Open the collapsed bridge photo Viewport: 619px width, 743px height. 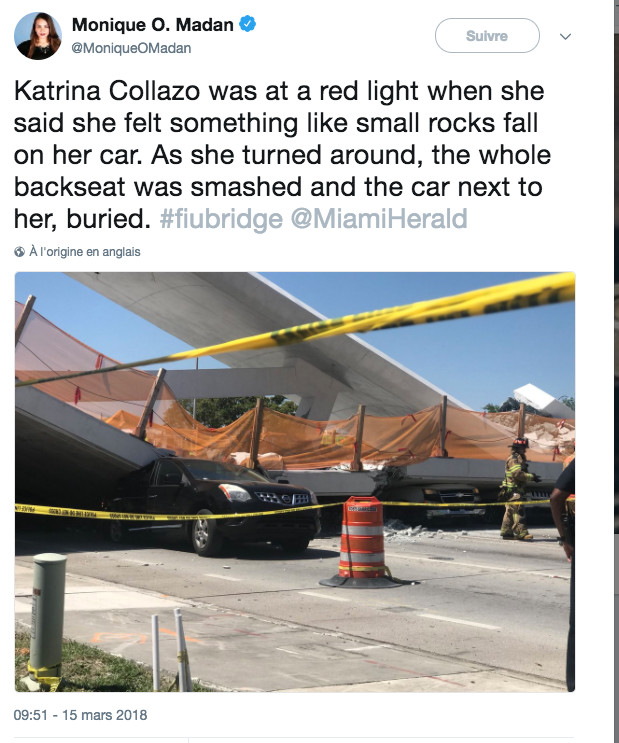tap(295, 481)
